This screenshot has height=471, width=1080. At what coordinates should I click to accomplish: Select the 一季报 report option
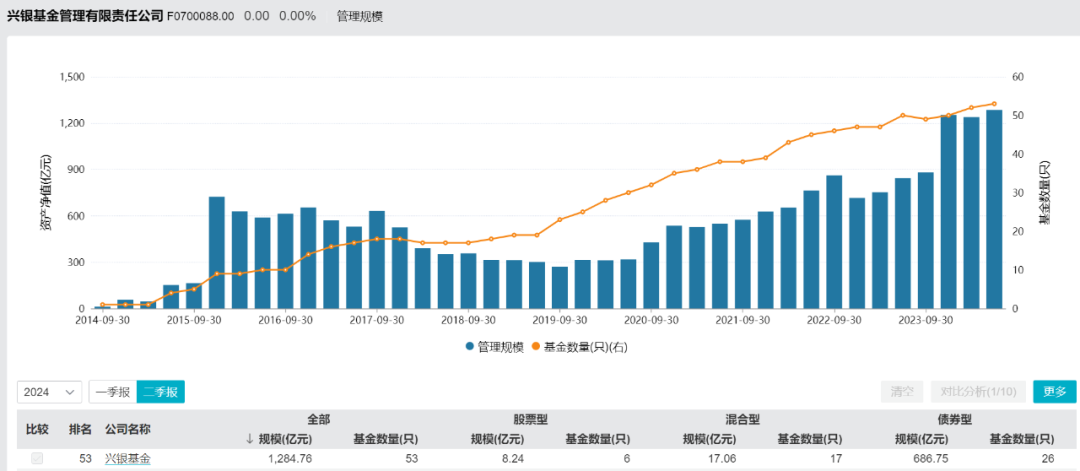(x=112, y=392)
